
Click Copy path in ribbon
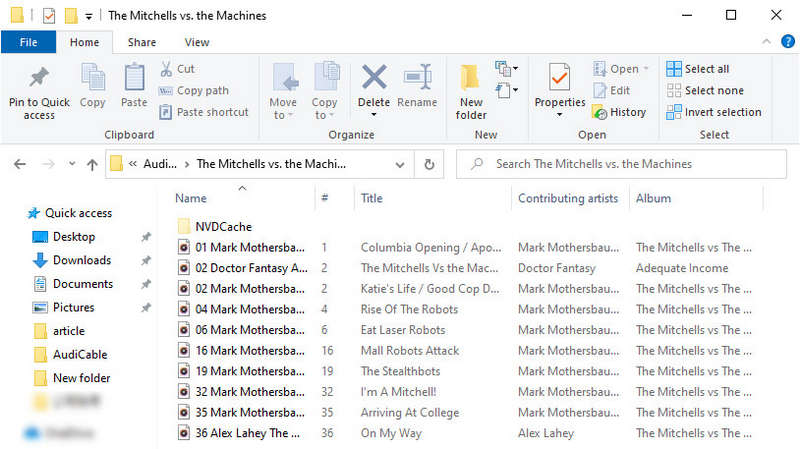(x=194, y=91)
